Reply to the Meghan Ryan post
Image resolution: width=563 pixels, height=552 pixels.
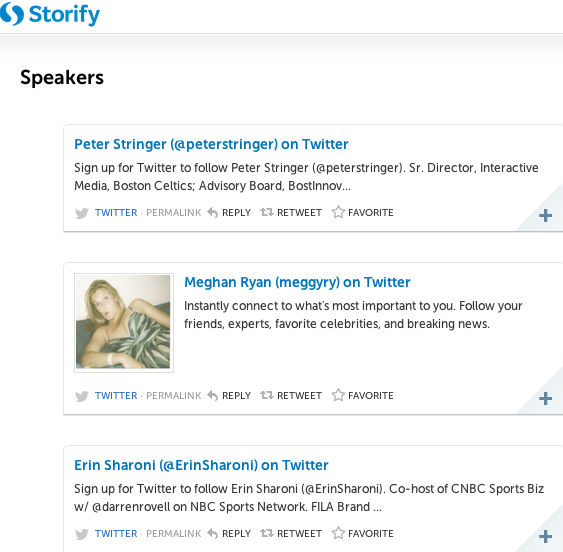[229, 395]
